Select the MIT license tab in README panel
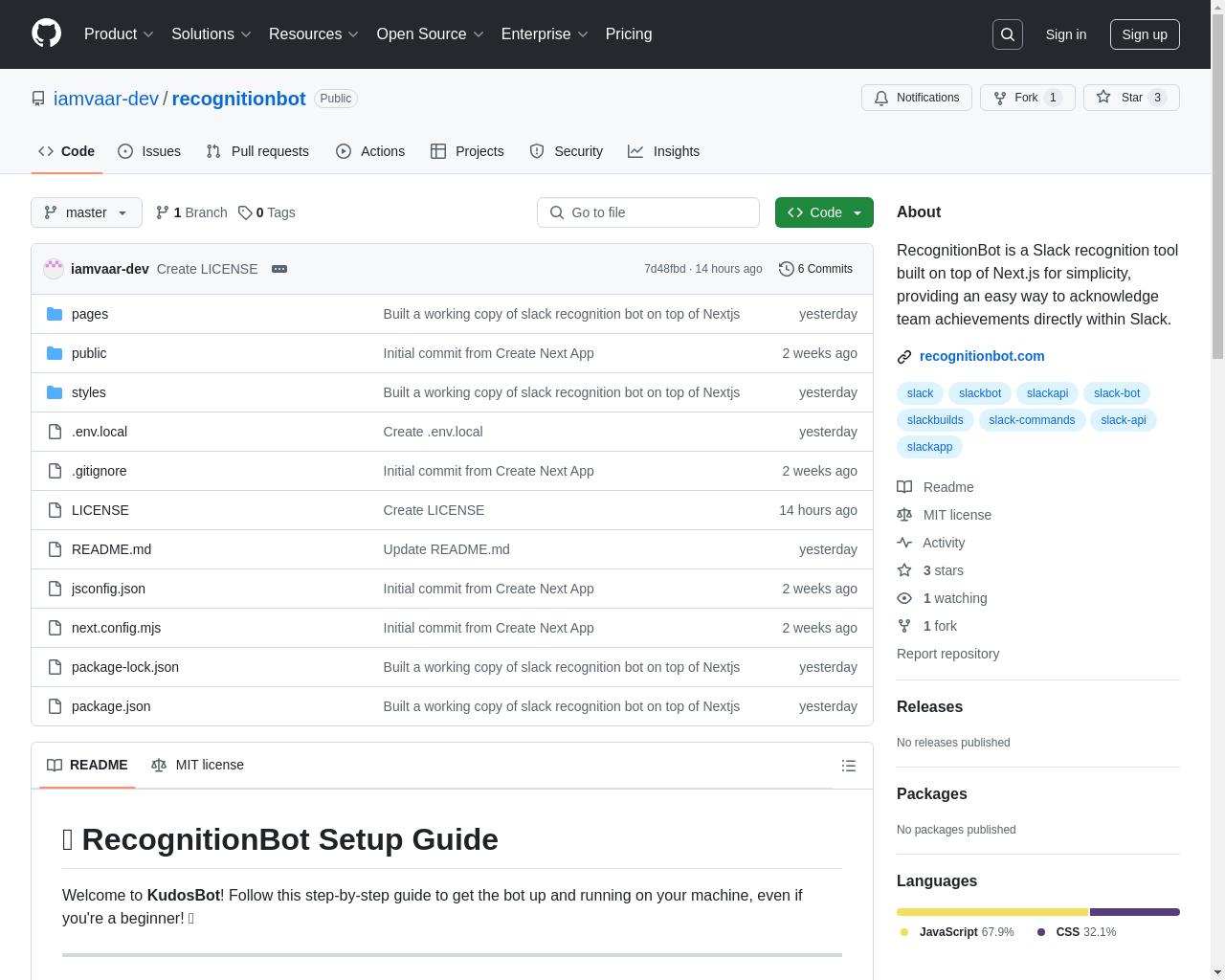The width and height of the screenshot is (1225, 980). point(197,765)
